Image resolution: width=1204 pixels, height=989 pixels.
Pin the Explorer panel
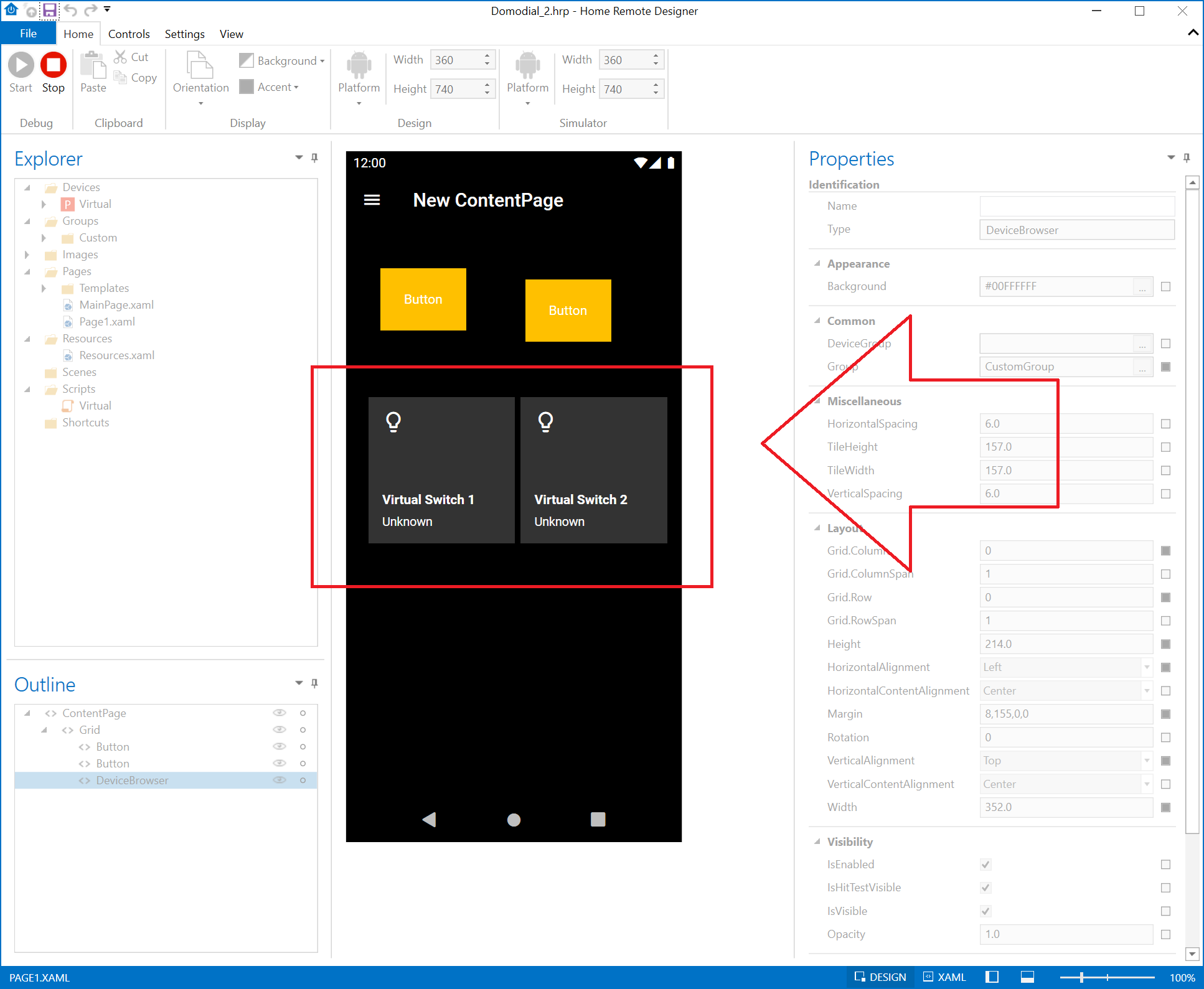click(315, 158)
